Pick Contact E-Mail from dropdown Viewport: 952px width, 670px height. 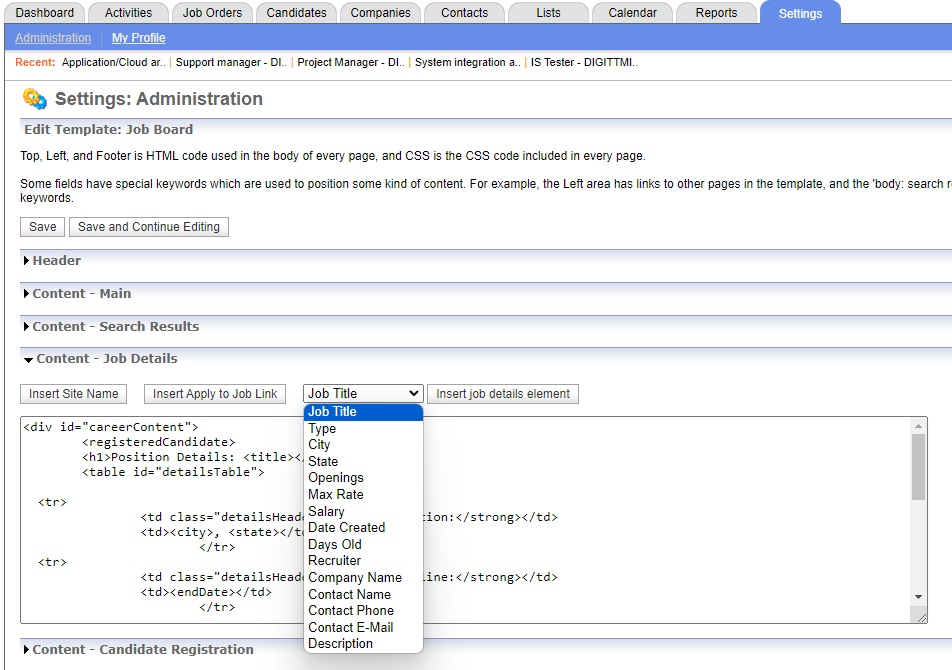[350, 627]
